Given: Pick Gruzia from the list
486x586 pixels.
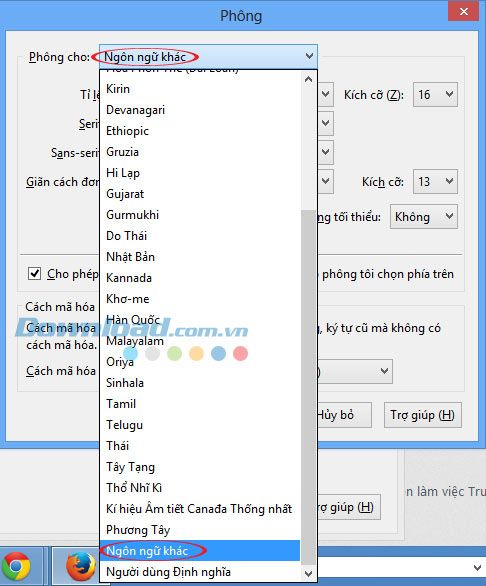Looking at the screenshot, I should [200, 152].
